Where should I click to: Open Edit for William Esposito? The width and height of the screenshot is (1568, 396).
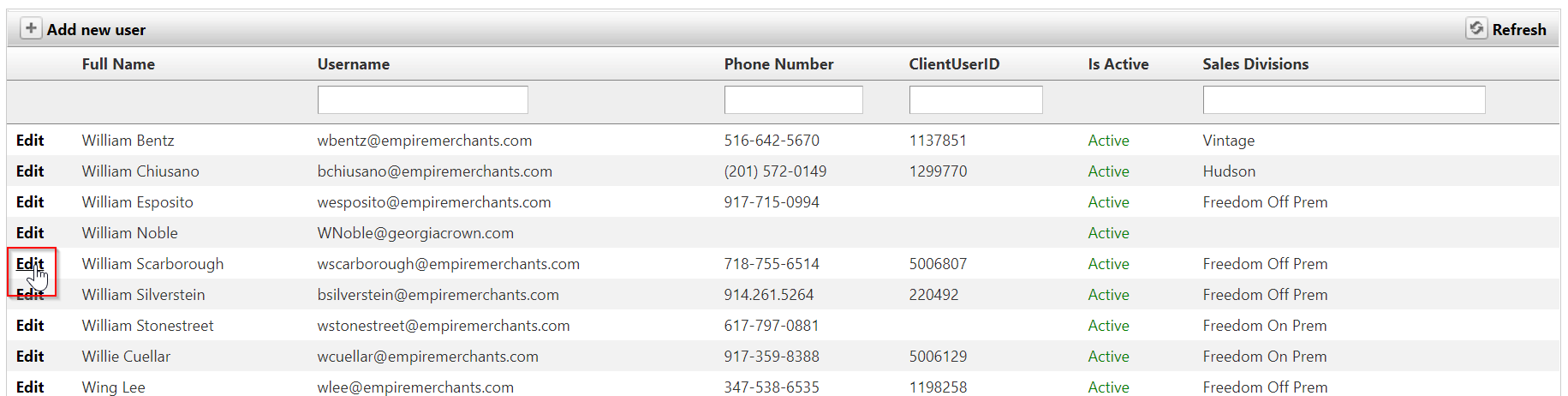(30, 202)
